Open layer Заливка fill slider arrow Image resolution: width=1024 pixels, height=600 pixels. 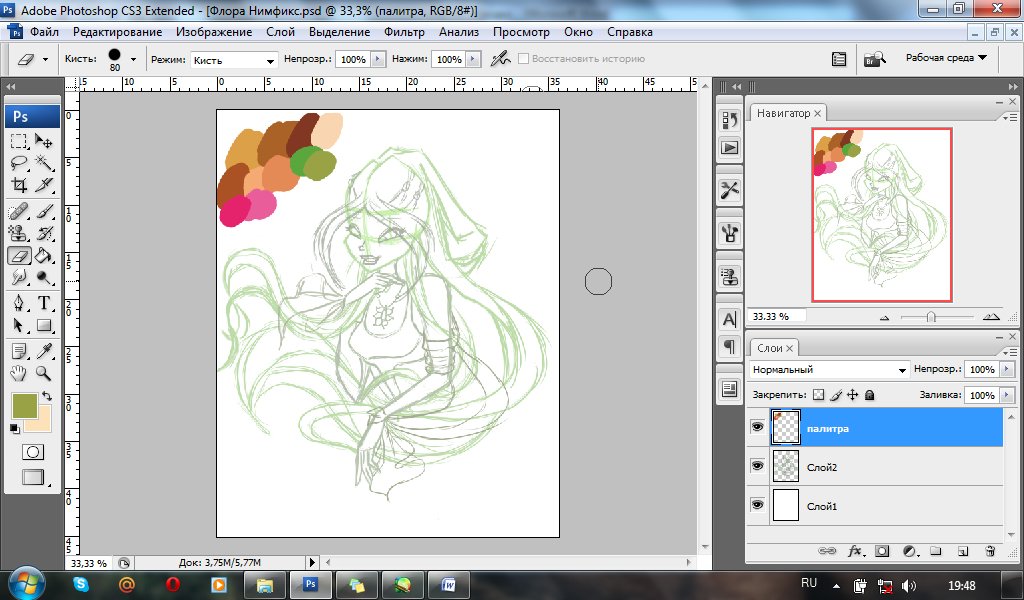[1006, 395]
